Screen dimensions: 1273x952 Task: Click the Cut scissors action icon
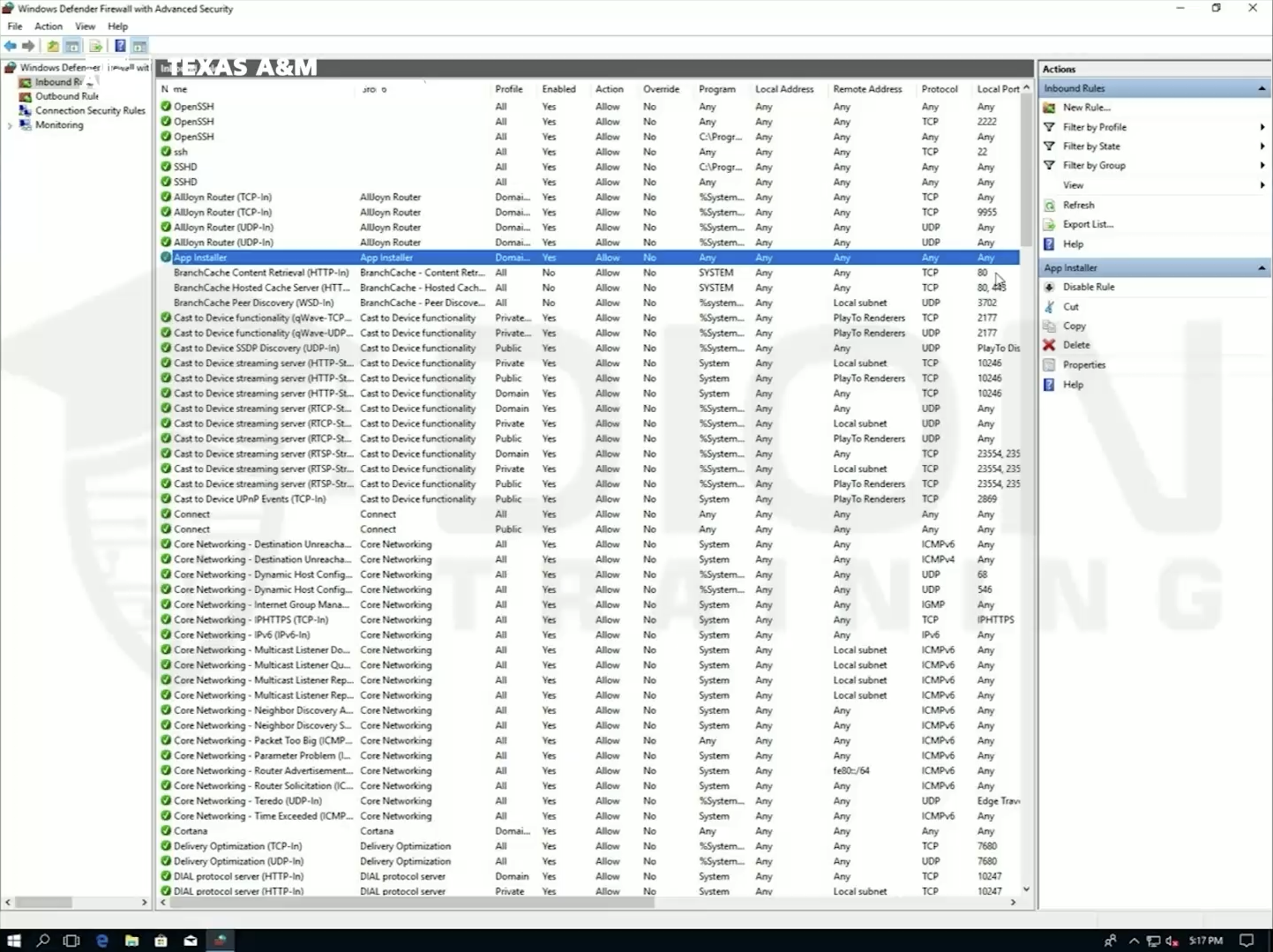coord(1049,307)
